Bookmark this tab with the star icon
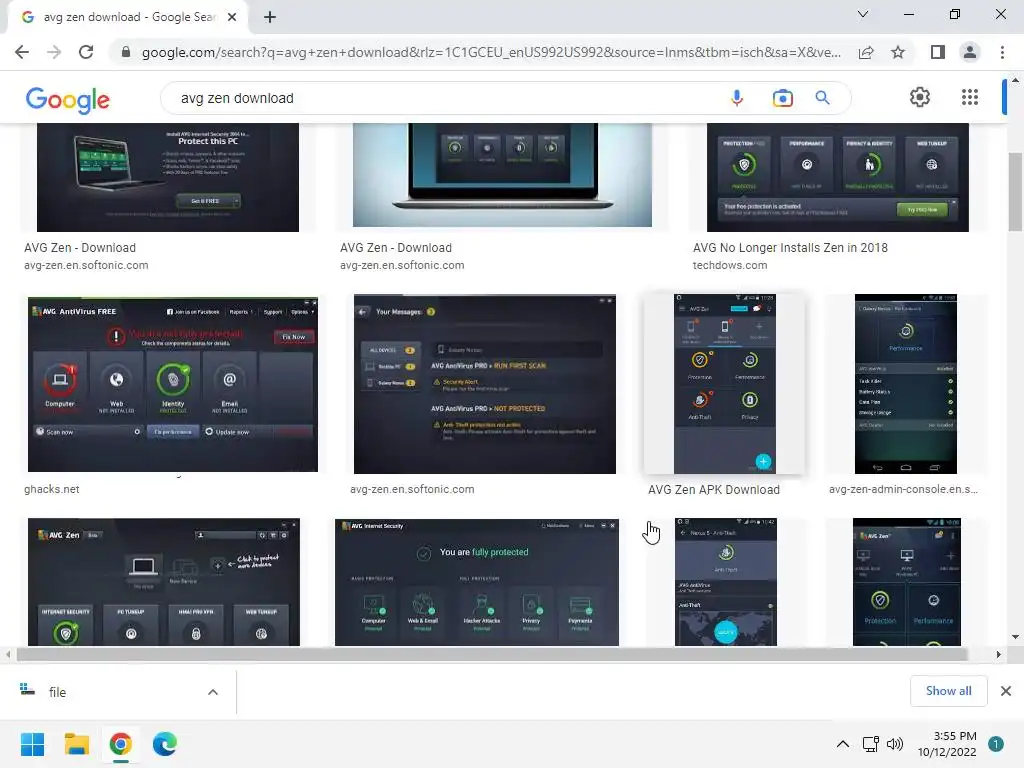The width and height of the screenshot is (1024, 768). [x=898, y=52]
